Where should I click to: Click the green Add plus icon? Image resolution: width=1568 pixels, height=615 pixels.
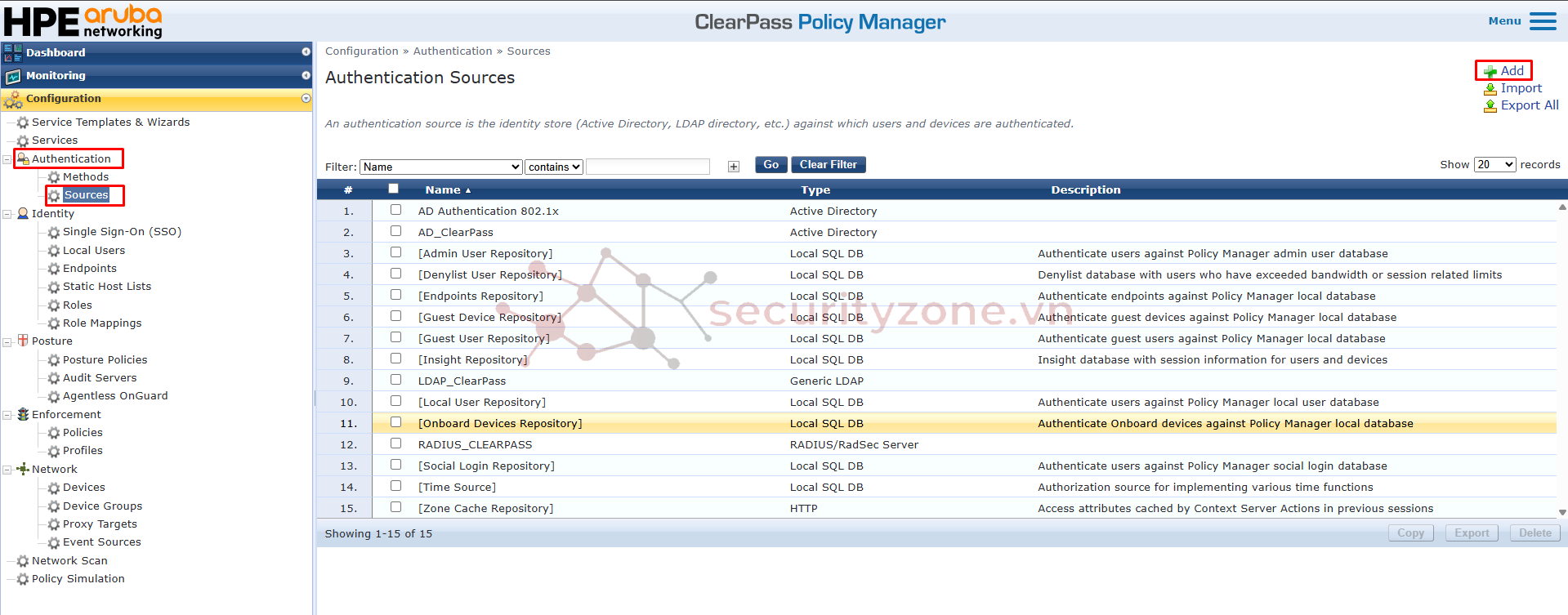point(1490,71)
